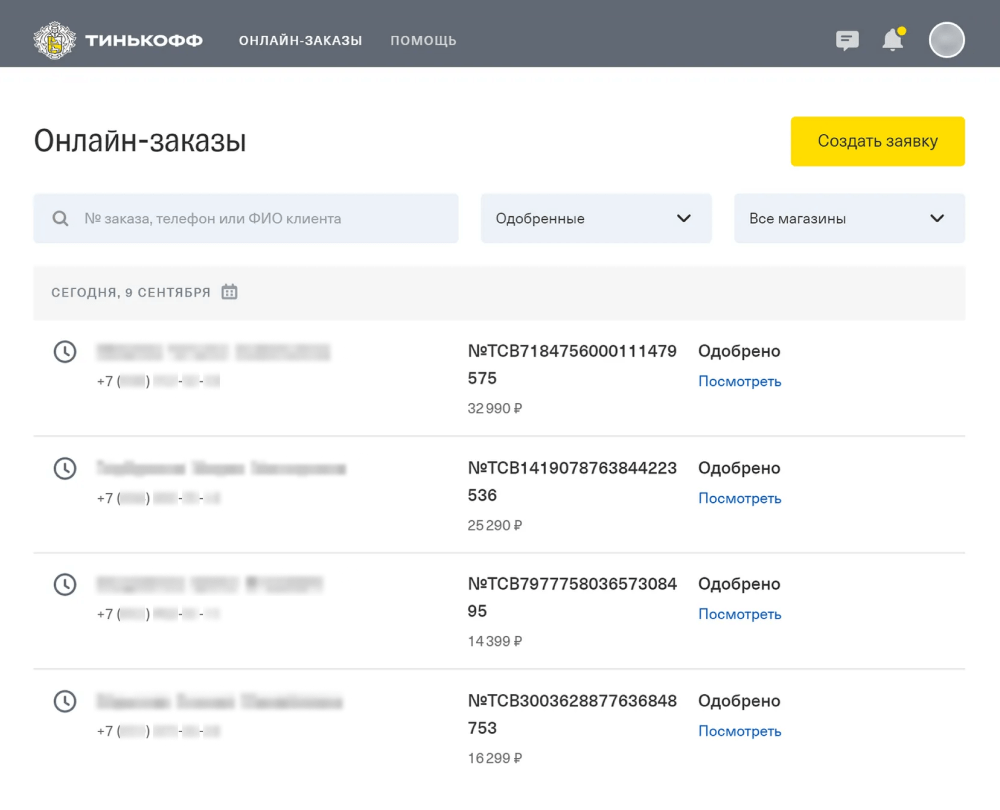The image size is (1000, 810).
Task: Open the profile avatar in the header
Action: [946, 40]
